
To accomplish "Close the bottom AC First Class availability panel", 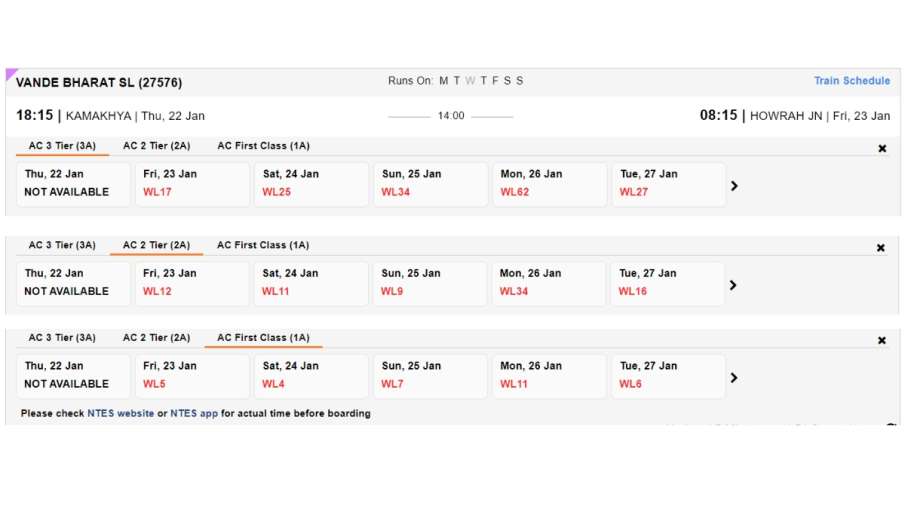I will click(x=882, y=340).
